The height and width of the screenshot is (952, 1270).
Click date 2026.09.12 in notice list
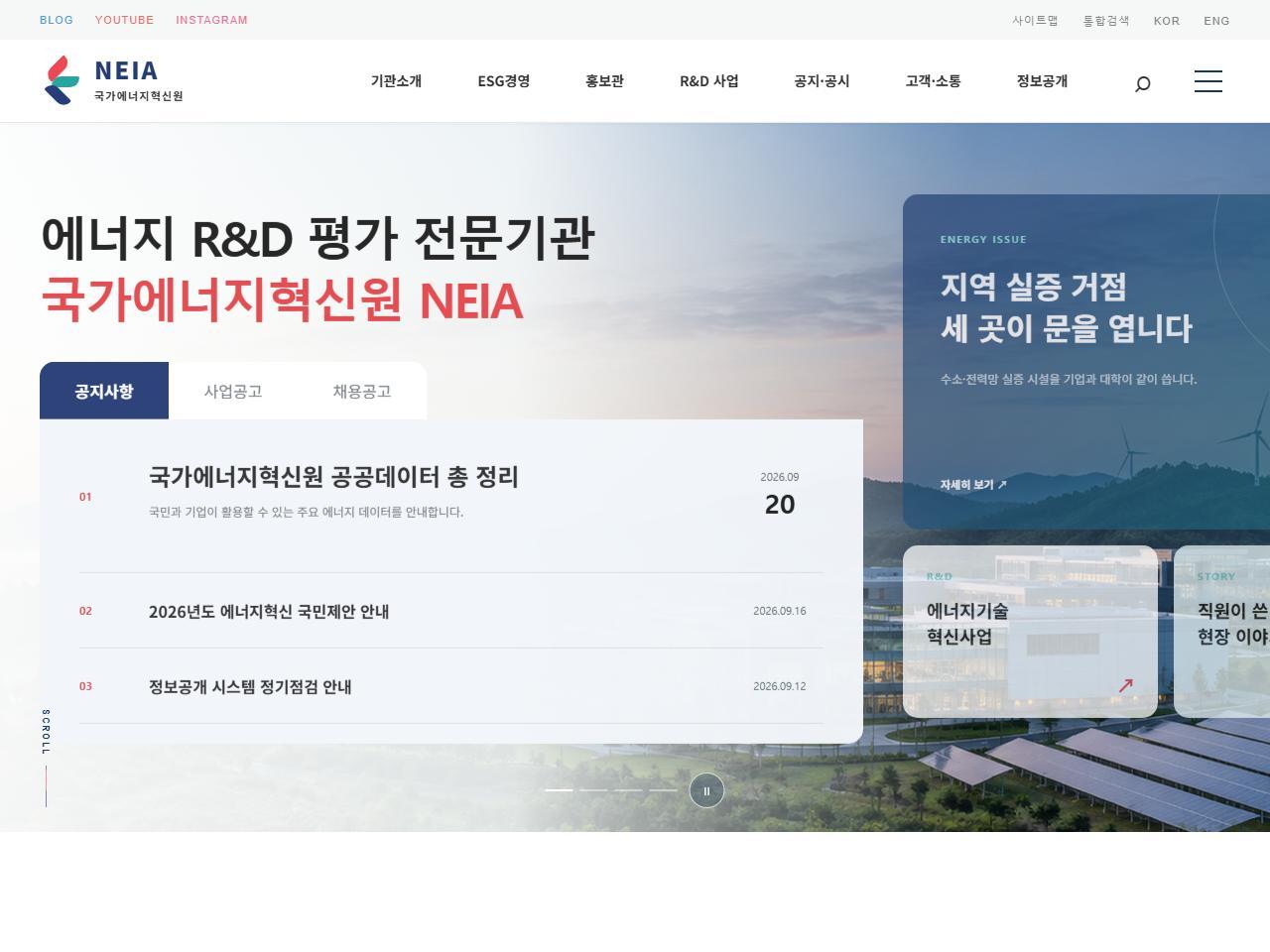click(x=779, y=686)
